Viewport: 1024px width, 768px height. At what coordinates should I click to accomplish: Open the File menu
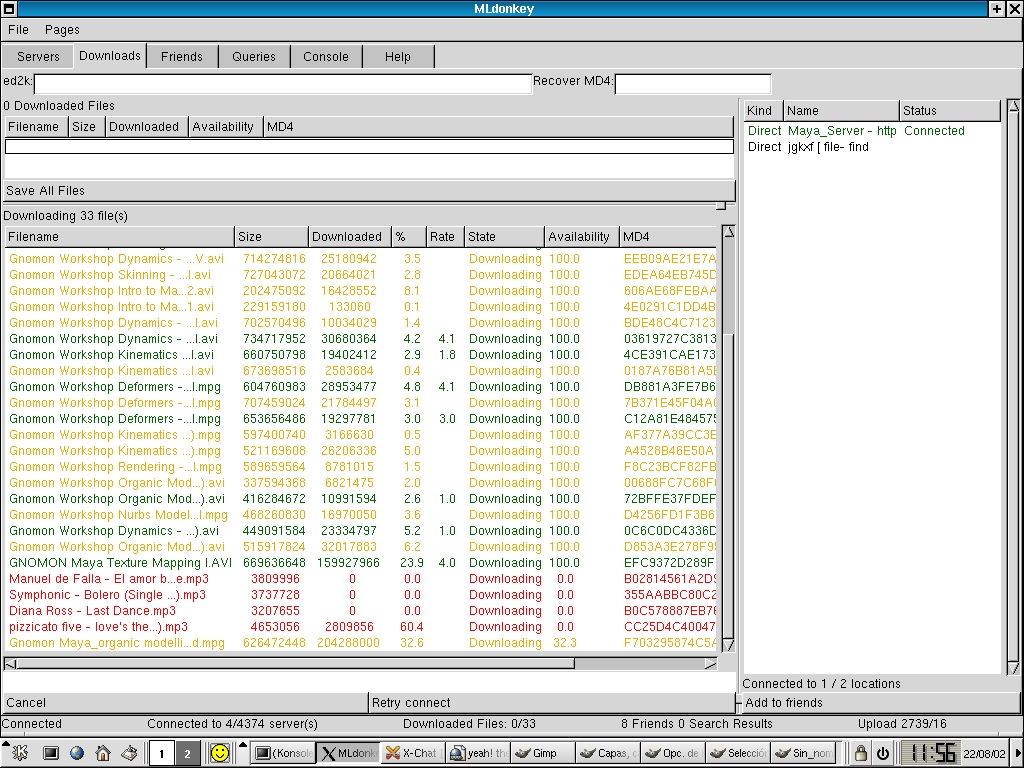tap(18, 29)
